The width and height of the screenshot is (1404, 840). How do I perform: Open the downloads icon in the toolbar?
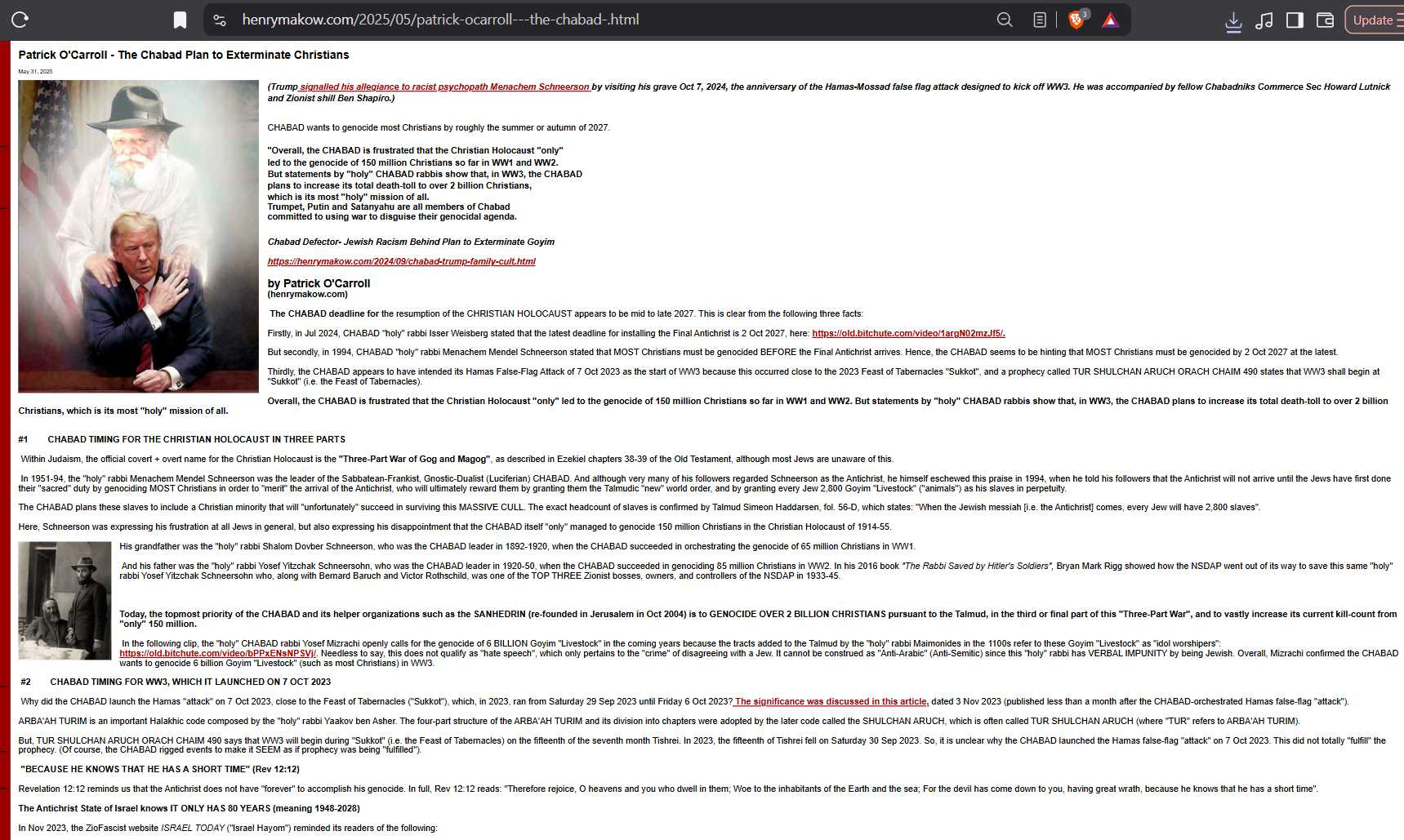click(x=1233, y=20)
